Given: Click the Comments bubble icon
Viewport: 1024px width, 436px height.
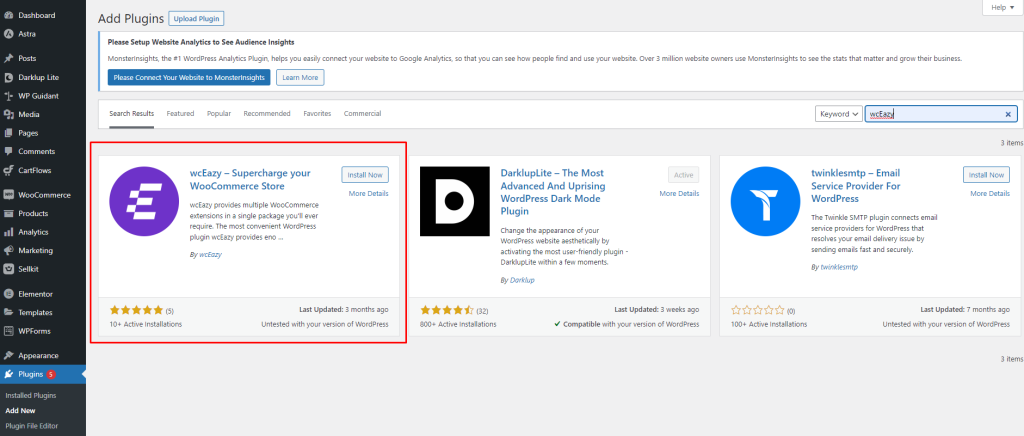Looking at the screenshot, I should pos(8,151).
